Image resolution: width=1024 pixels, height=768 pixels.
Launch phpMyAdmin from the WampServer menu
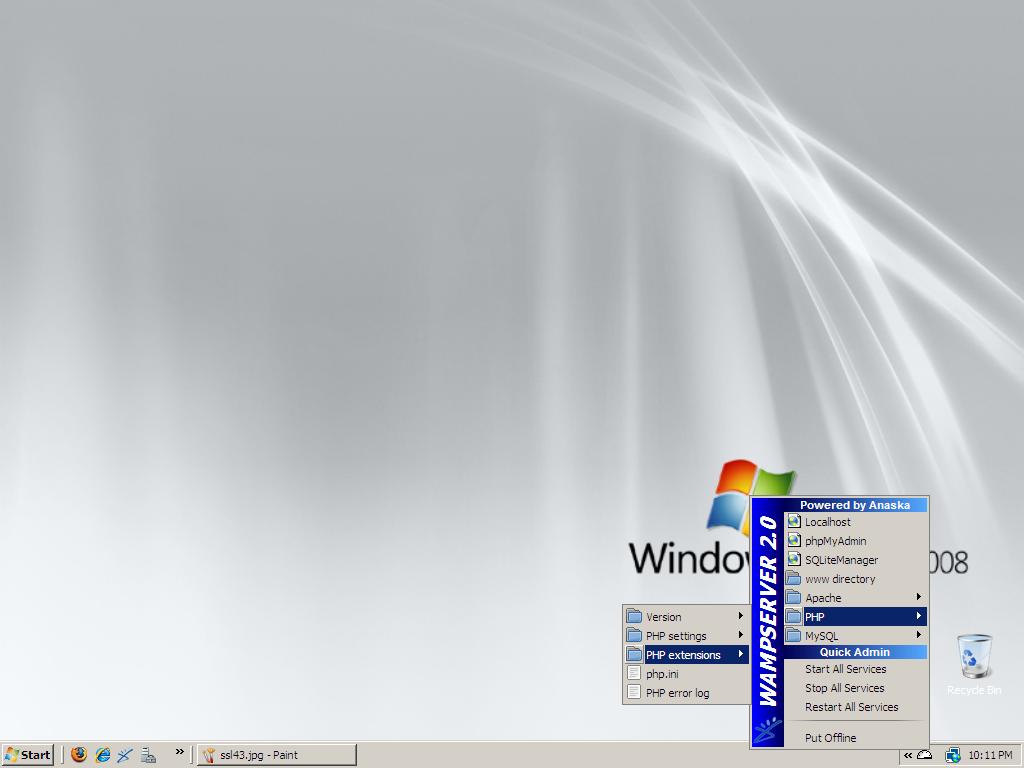835,541
